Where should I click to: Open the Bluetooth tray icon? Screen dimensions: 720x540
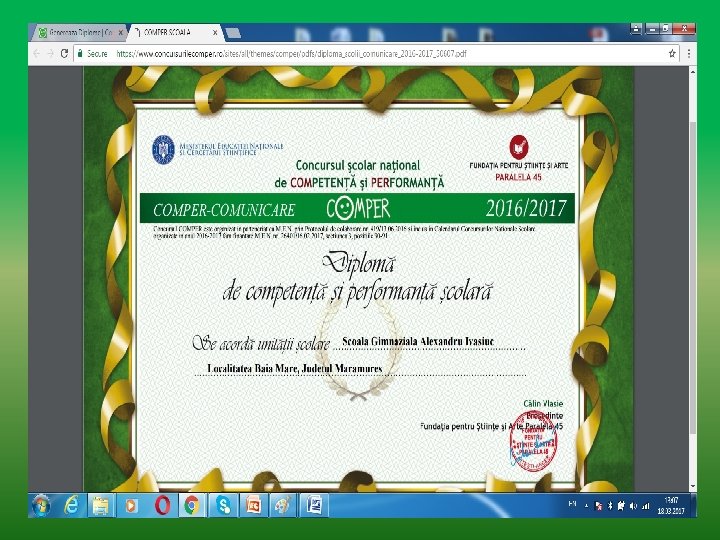[x=610, y=506]
